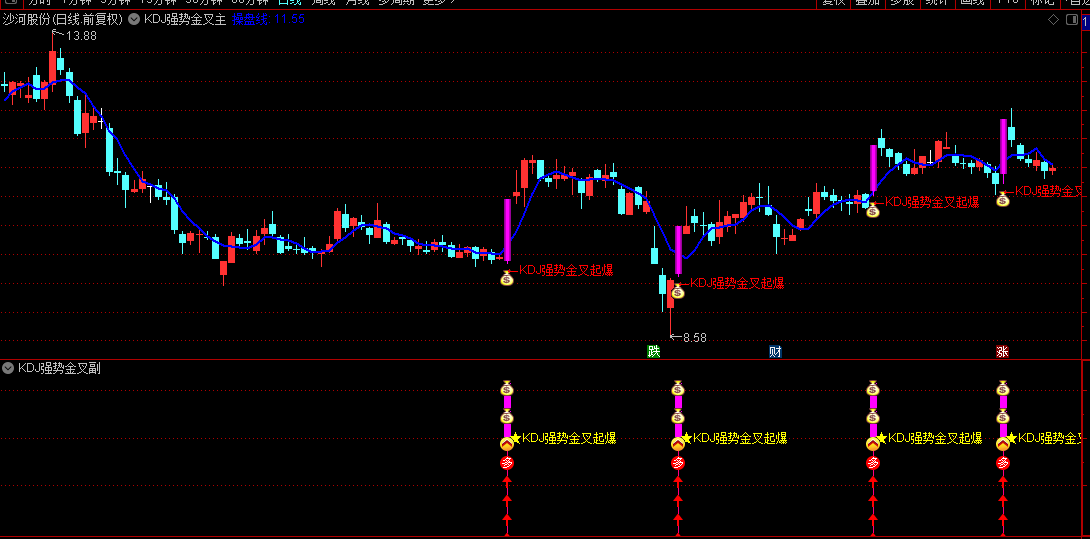Click the KDJ强势金叉副 sub-chart title
This screenshot has height=539, width=1090.
coord(59,368)
